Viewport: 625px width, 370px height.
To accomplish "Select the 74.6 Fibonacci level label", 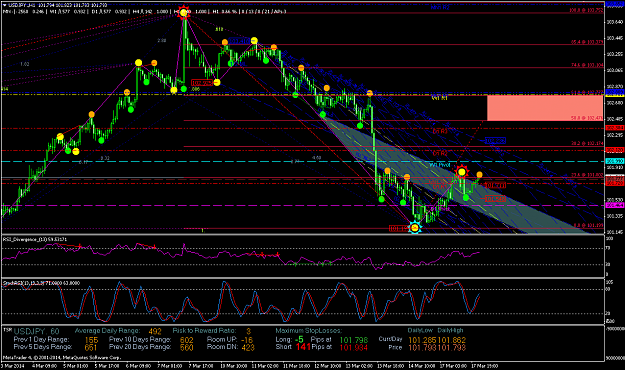I will pyautogui.click(x=587, y=65).
